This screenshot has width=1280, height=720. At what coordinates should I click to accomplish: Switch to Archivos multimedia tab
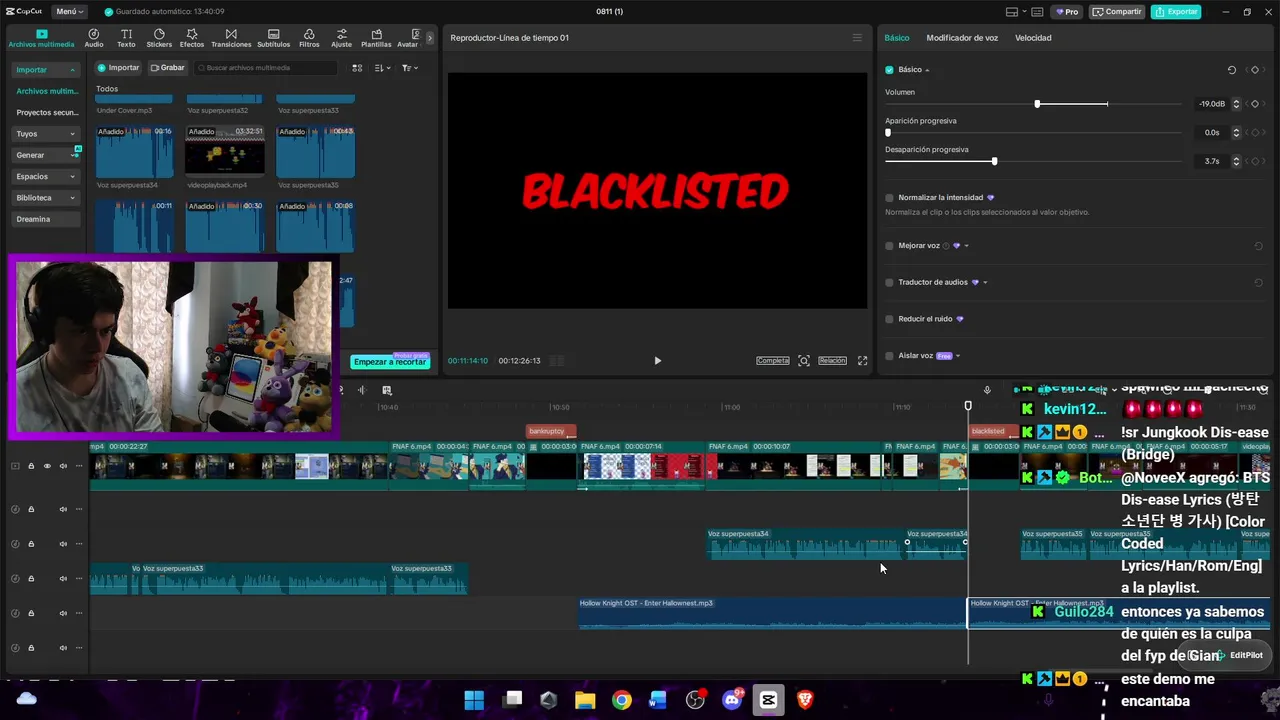[x=41, y=38]
